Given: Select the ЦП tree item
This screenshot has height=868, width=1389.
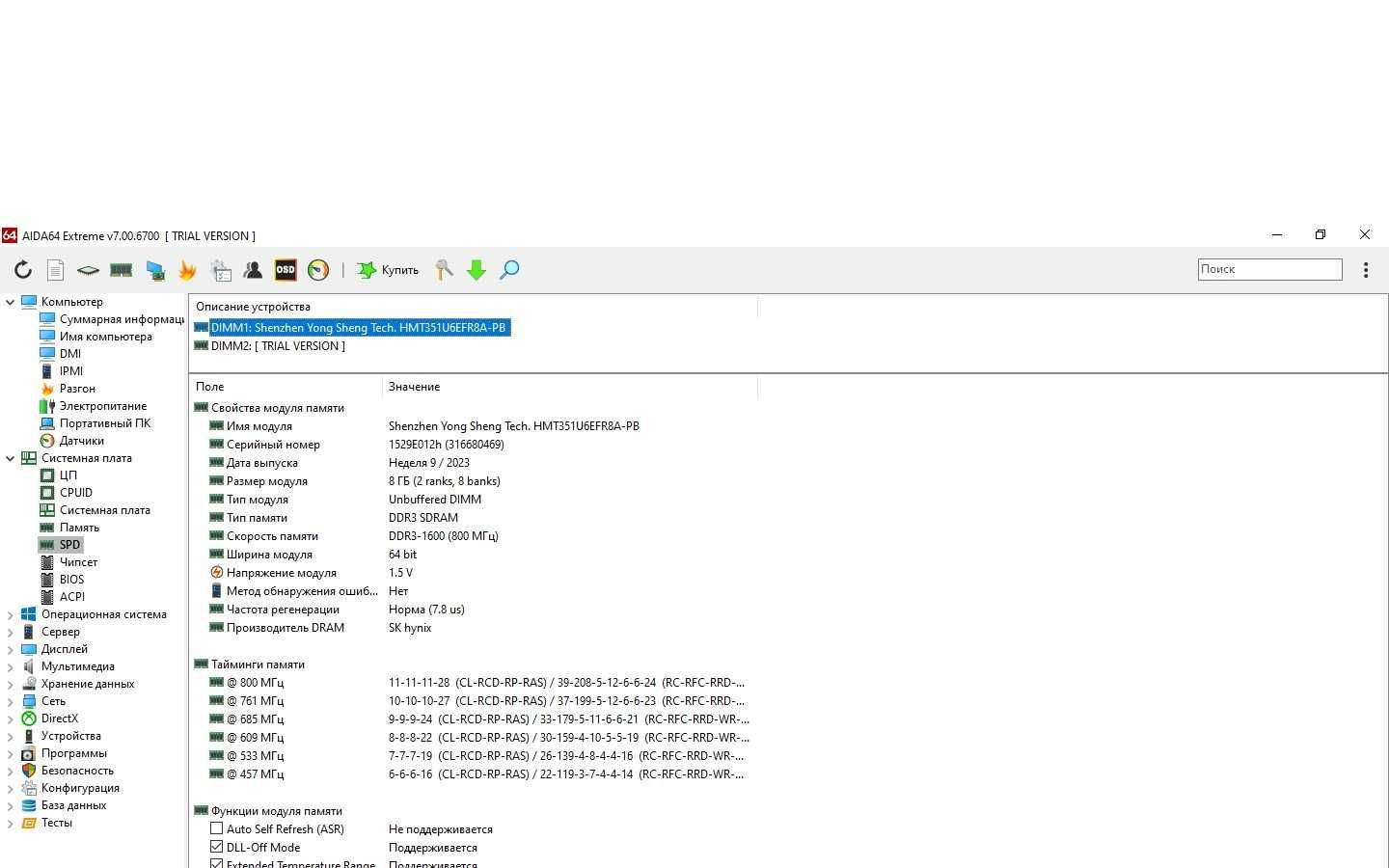Looking at the screenshot, I should pyautogui.click(x=58, y=475).
